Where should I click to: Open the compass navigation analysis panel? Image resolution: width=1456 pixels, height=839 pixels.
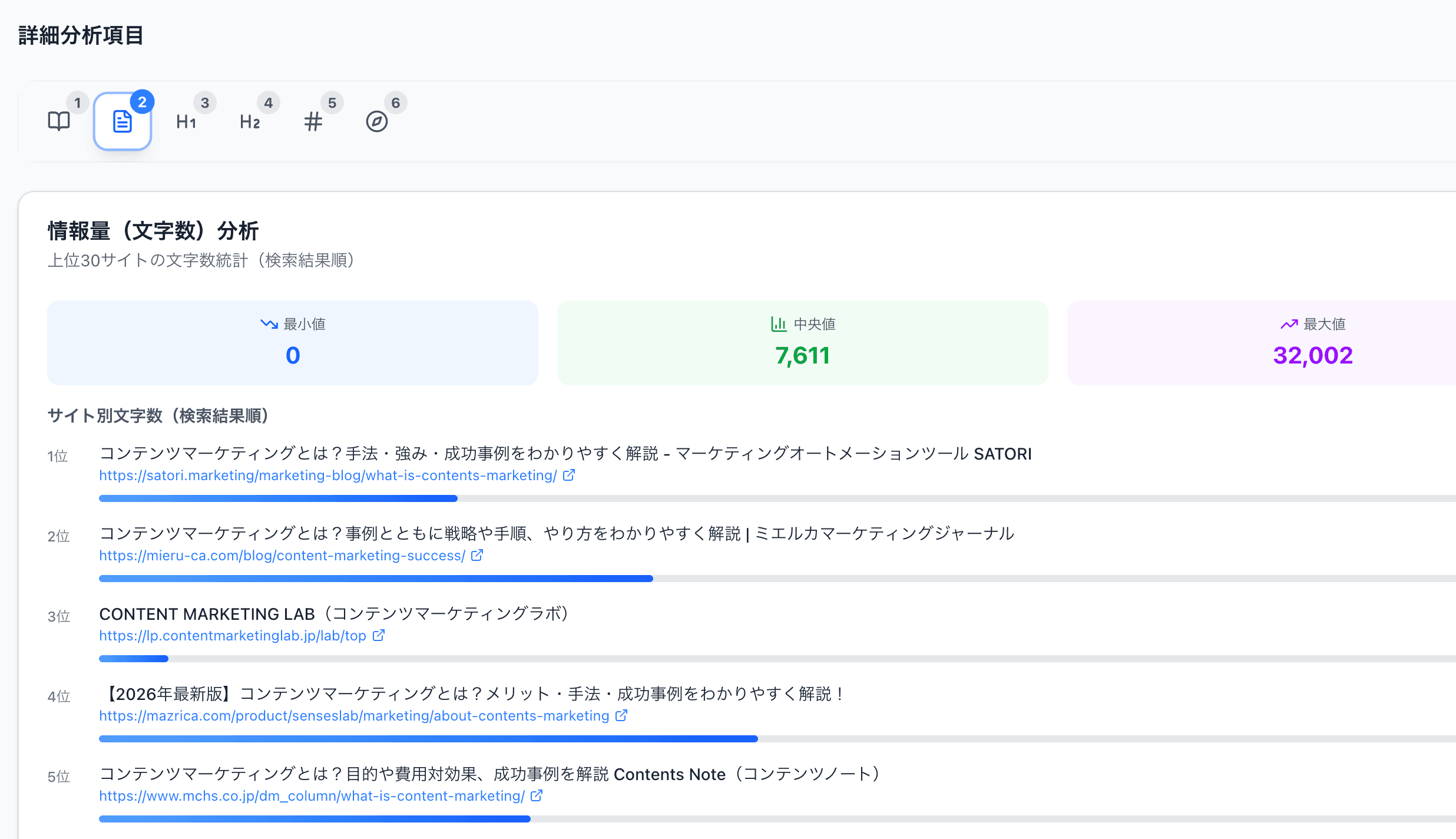pos(378,121)
